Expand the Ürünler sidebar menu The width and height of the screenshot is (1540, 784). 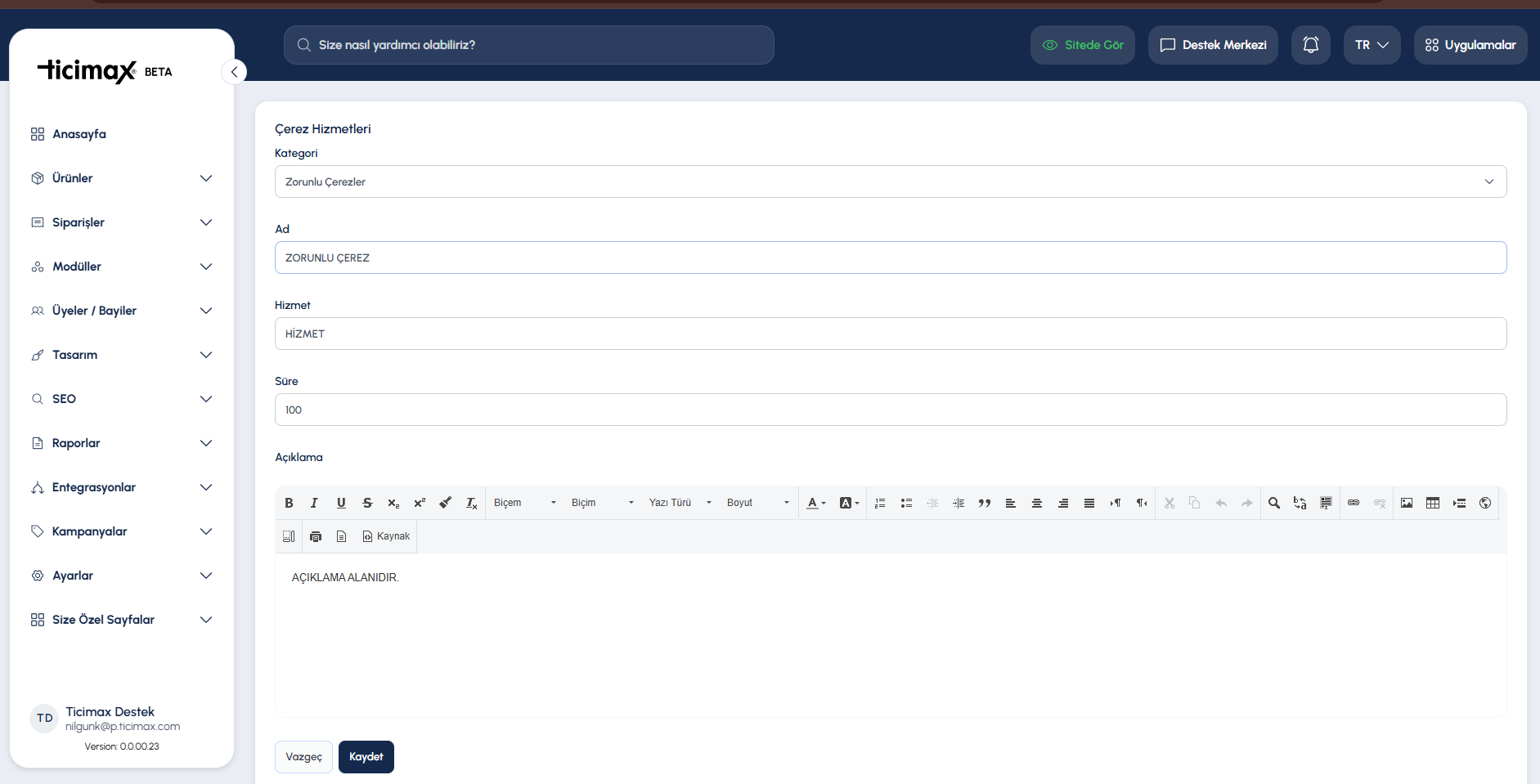[x=121, y=178]
